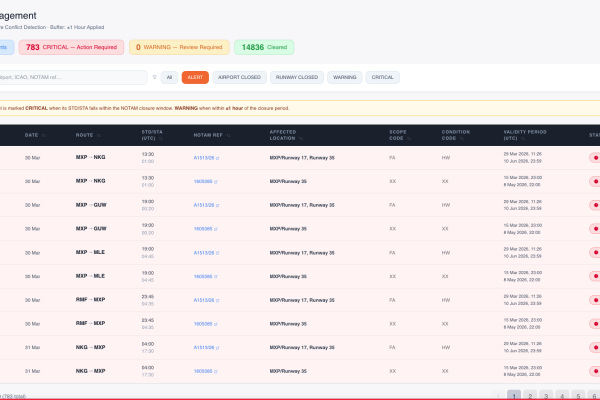Click the 14836 Cleared summary card
Screen dimensions: 600x400
pos(266,47)
